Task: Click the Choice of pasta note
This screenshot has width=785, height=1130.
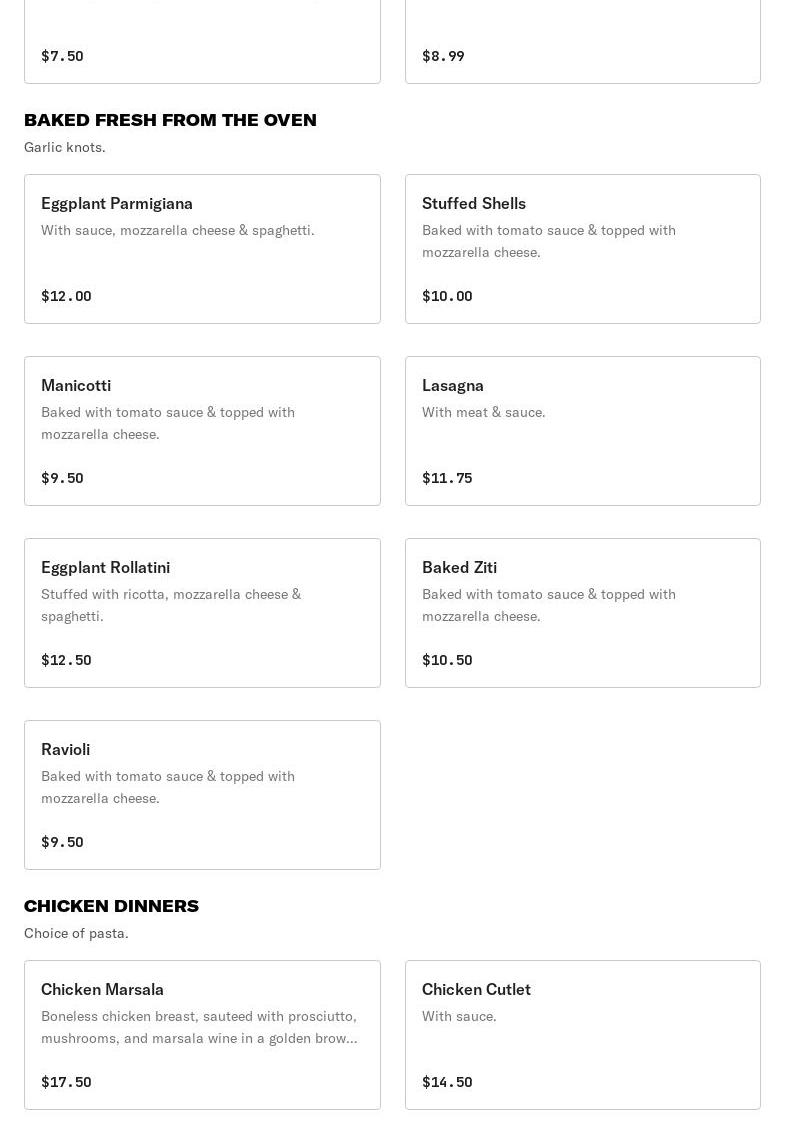Action: [76, 933]
